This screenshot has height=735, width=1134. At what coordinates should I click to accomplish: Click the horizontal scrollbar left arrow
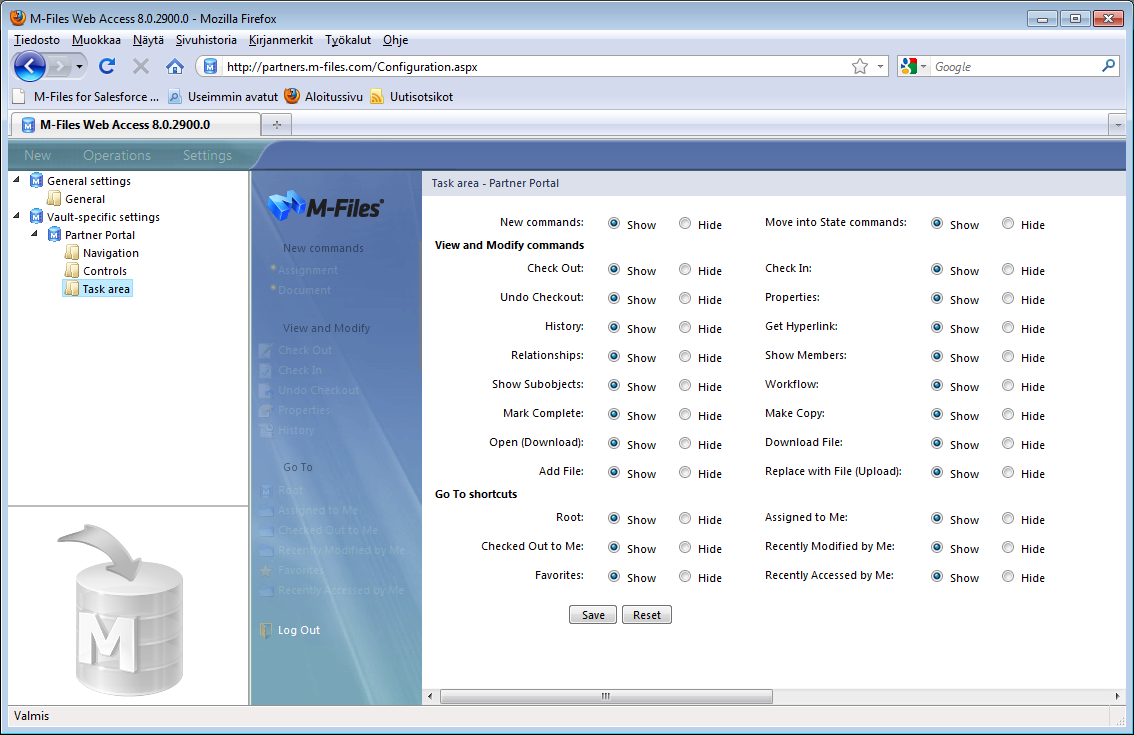[x=430, y=696]
